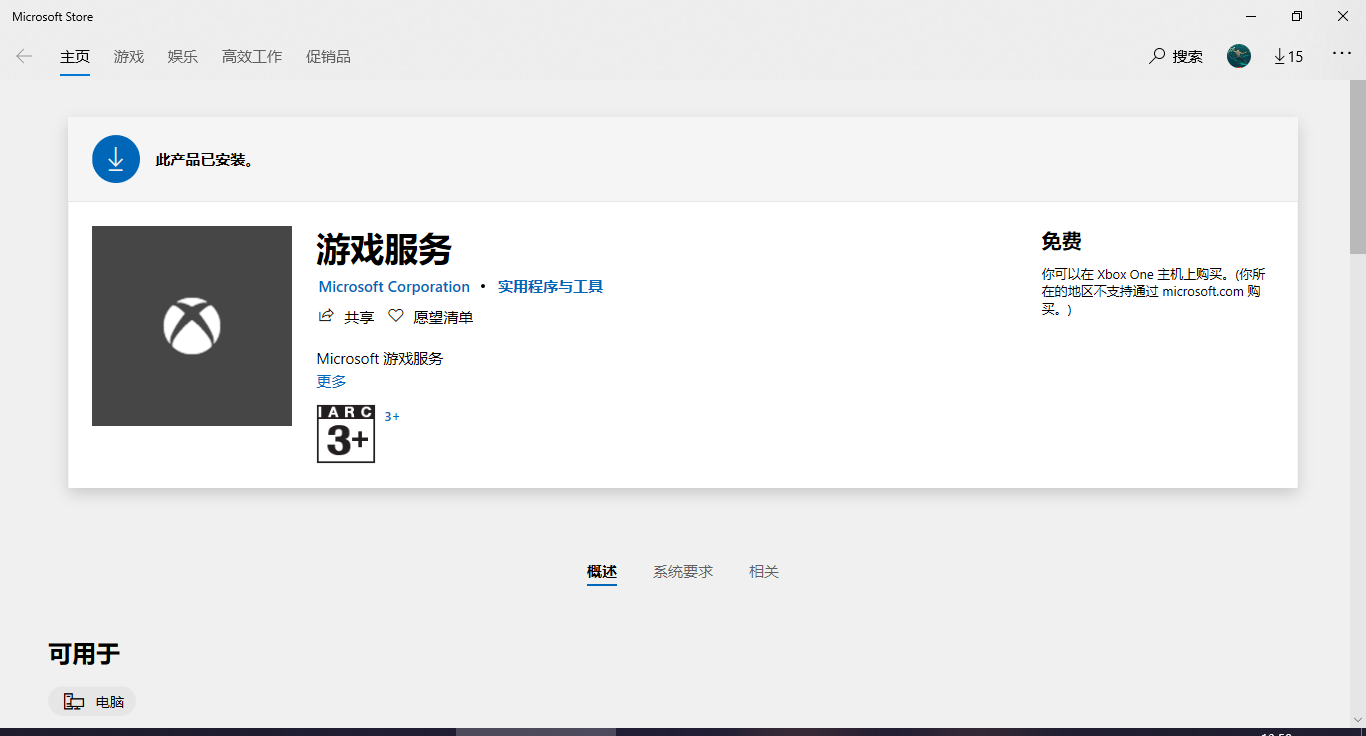Click the 此产品已安装 status text
The width and height of the screenshot is (1366, 736).
tap(205, 159)
